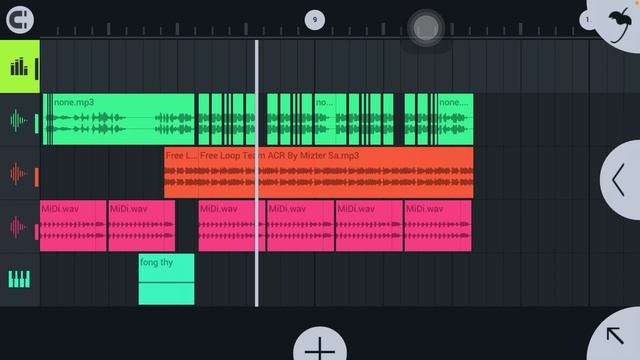
Task: Select the last MiDi.wav pink clip
Action: point(438,226)
